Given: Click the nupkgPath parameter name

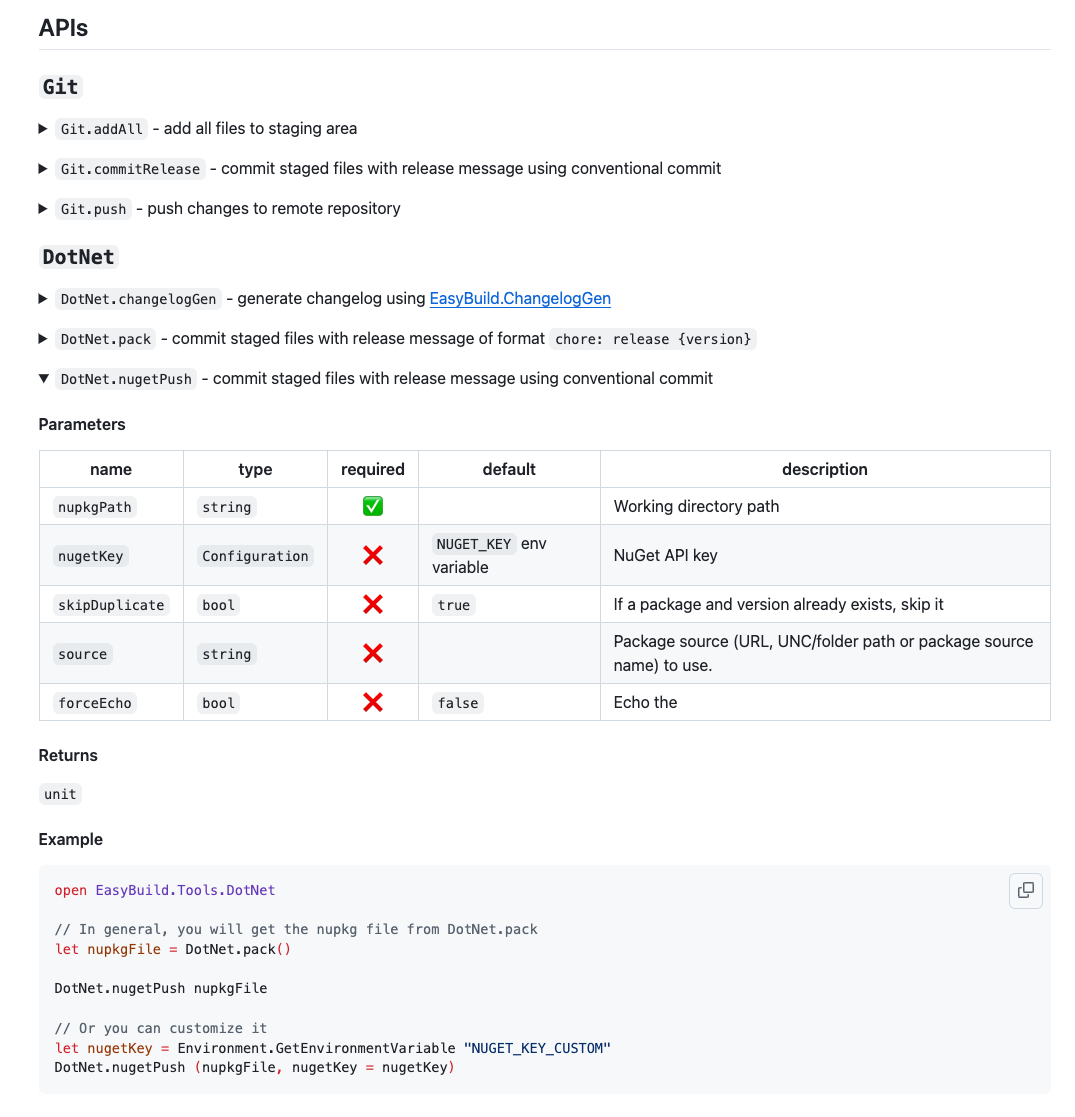Looking at the screenshot, I should tap(94, 507).
